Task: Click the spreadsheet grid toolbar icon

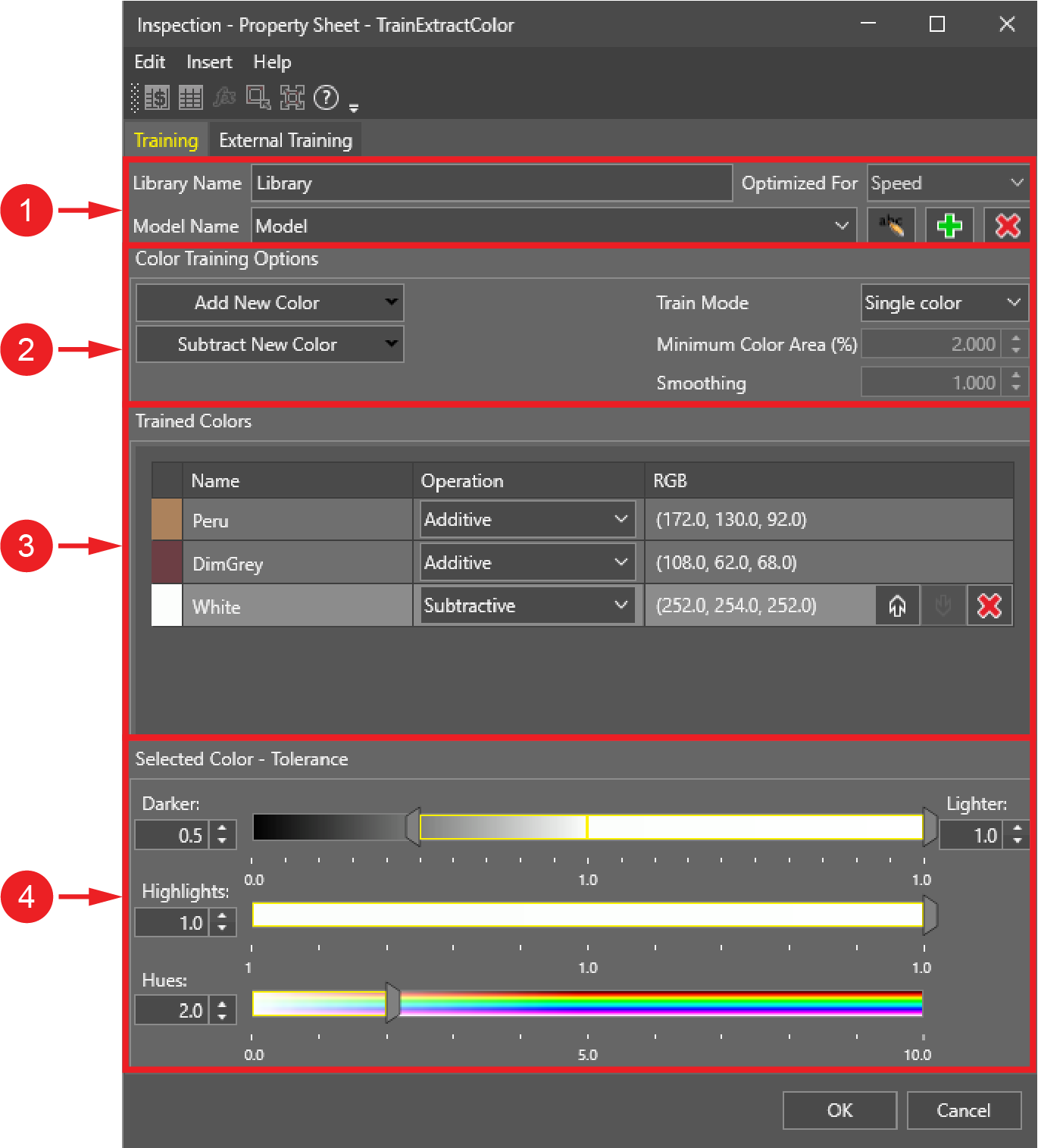Action: point(190,98)
